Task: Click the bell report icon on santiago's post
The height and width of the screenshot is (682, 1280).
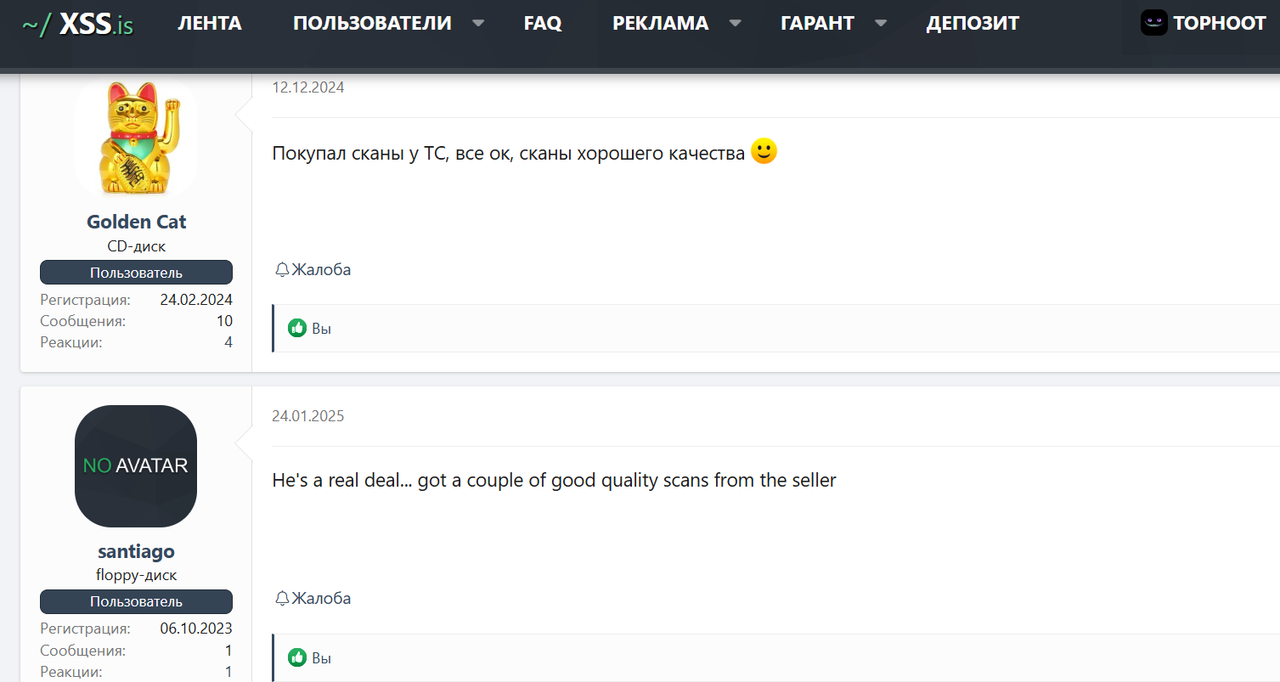Action: coord(282,599)
